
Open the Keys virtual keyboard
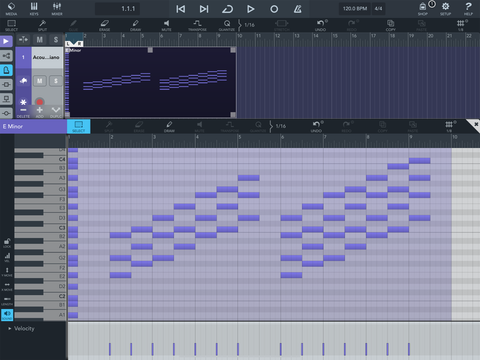pyautogui.click(x=34, y=9)
